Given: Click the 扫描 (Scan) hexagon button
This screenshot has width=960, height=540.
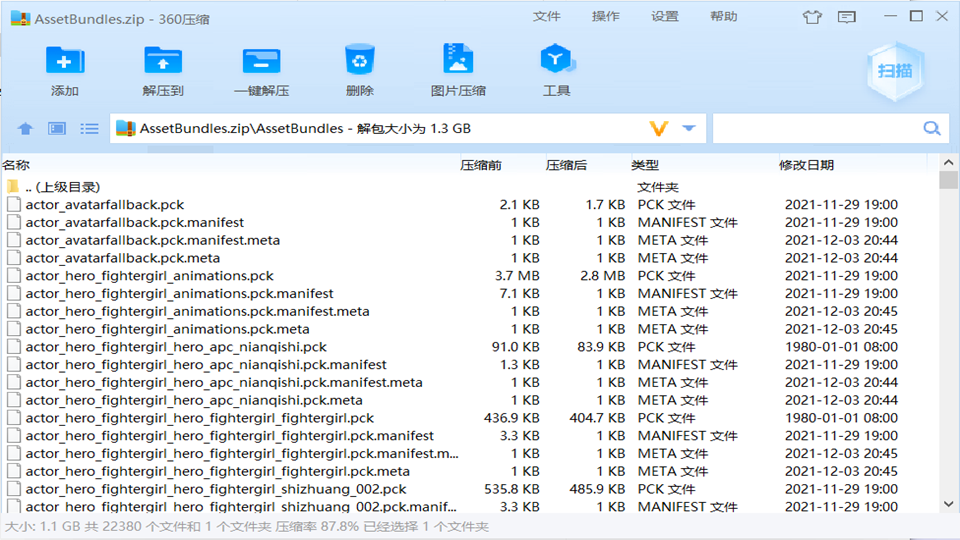Looking at the screenshot, I should coord(894,70).
